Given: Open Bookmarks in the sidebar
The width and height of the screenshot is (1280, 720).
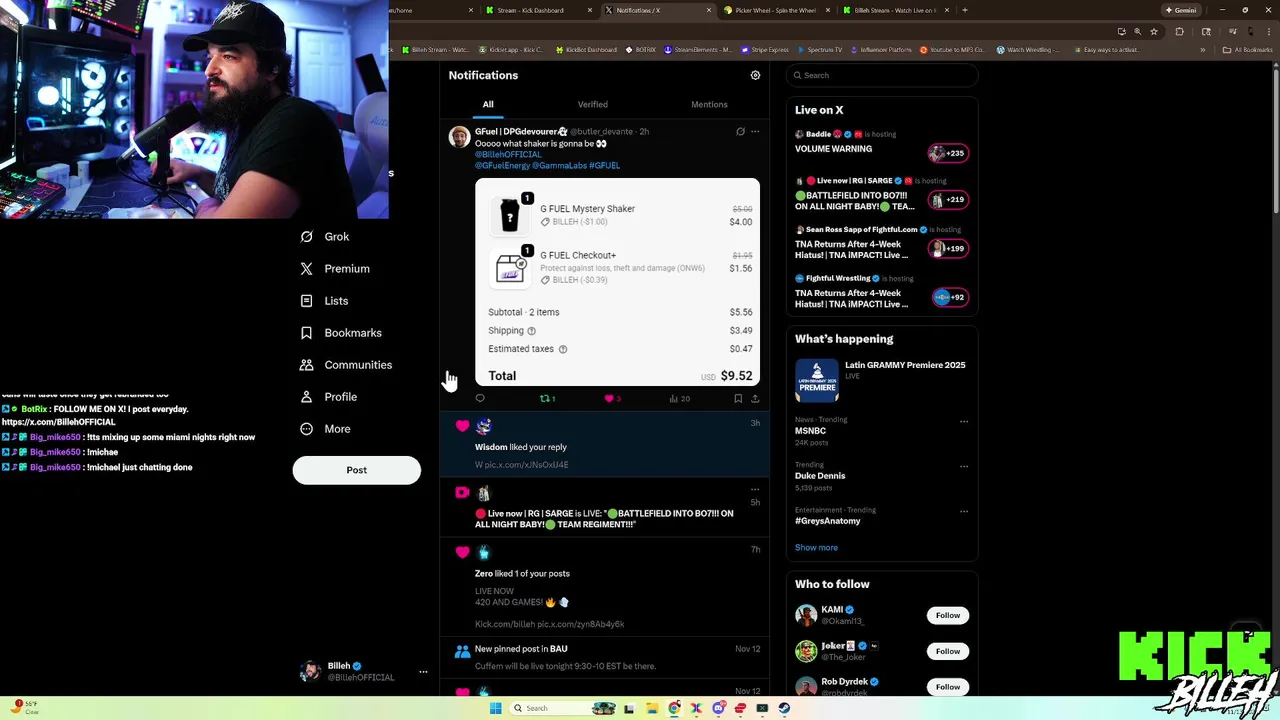Looking at the screenshot, I should click(x=341, y=333).
